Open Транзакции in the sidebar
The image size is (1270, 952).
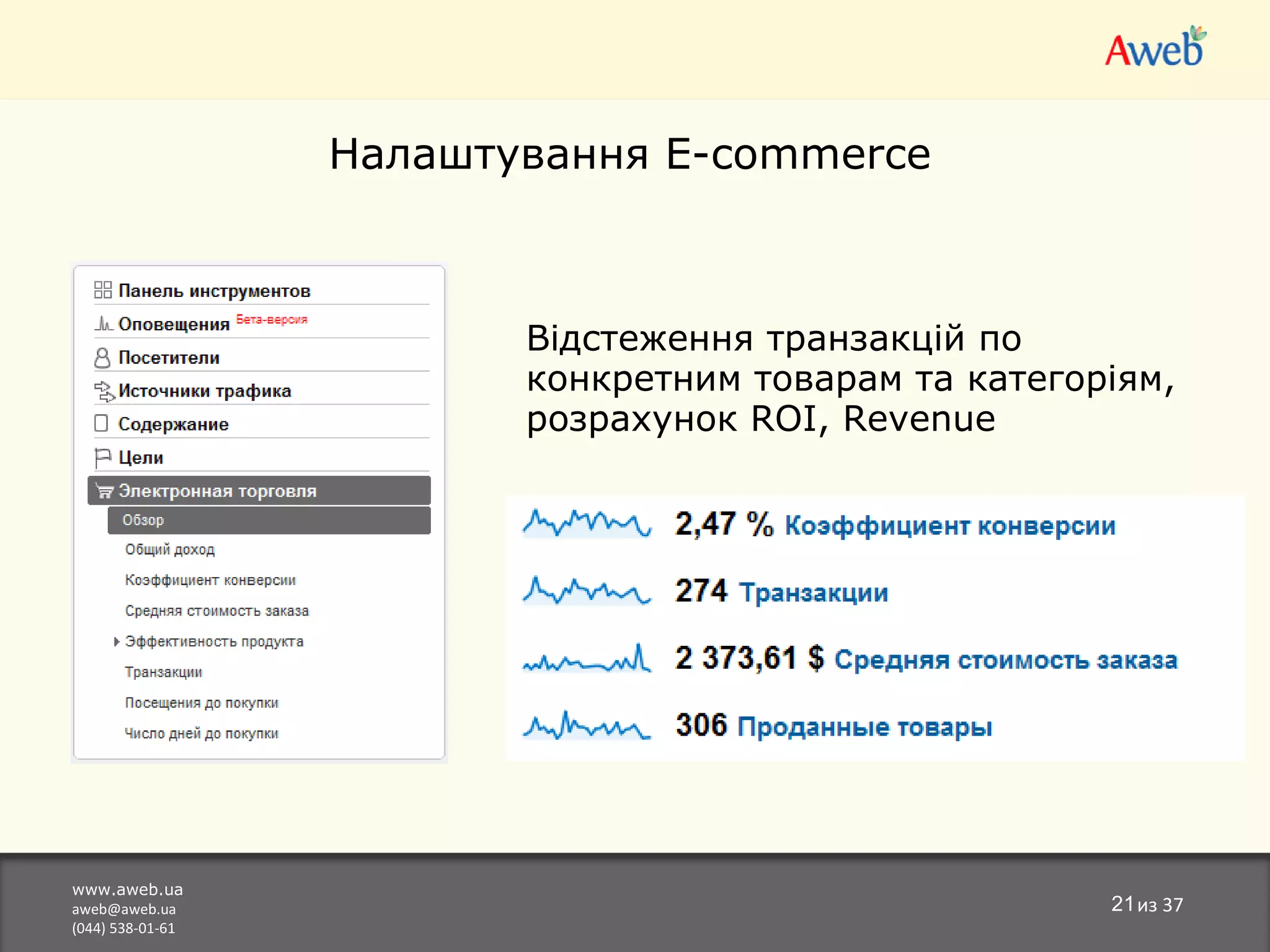pos(163,672)
